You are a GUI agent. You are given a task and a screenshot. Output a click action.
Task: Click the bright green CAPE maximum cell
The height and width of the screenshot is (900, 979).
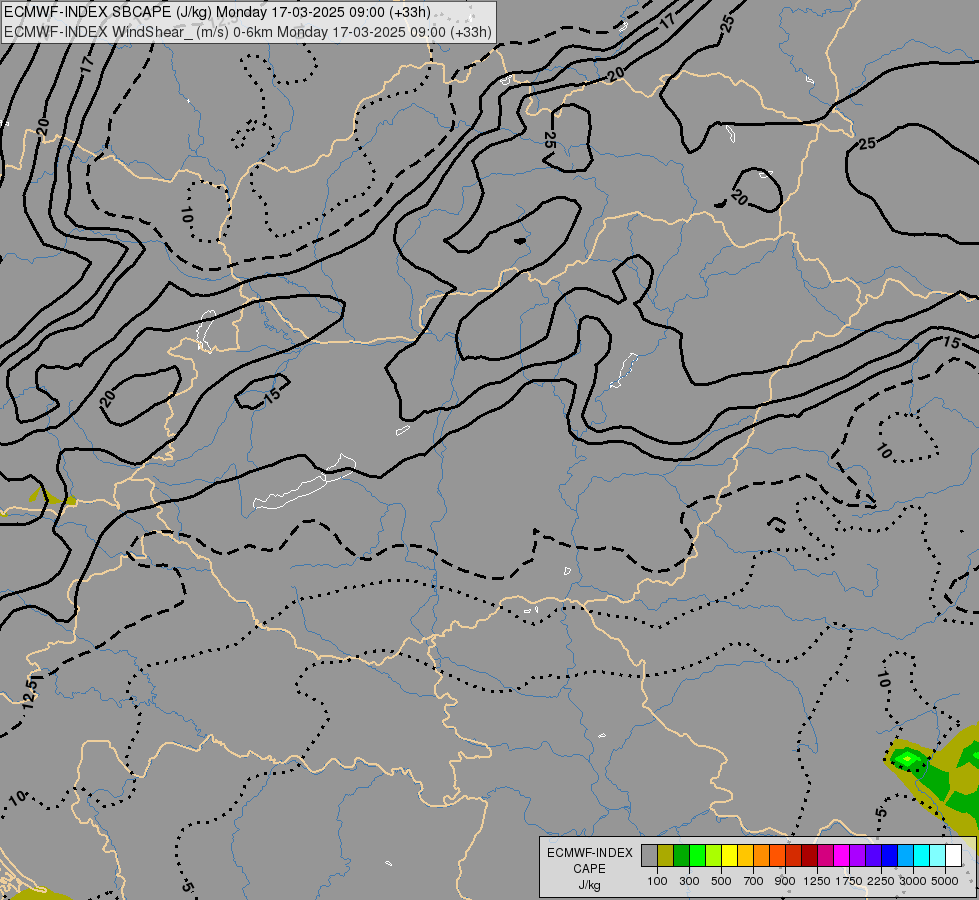907,758
